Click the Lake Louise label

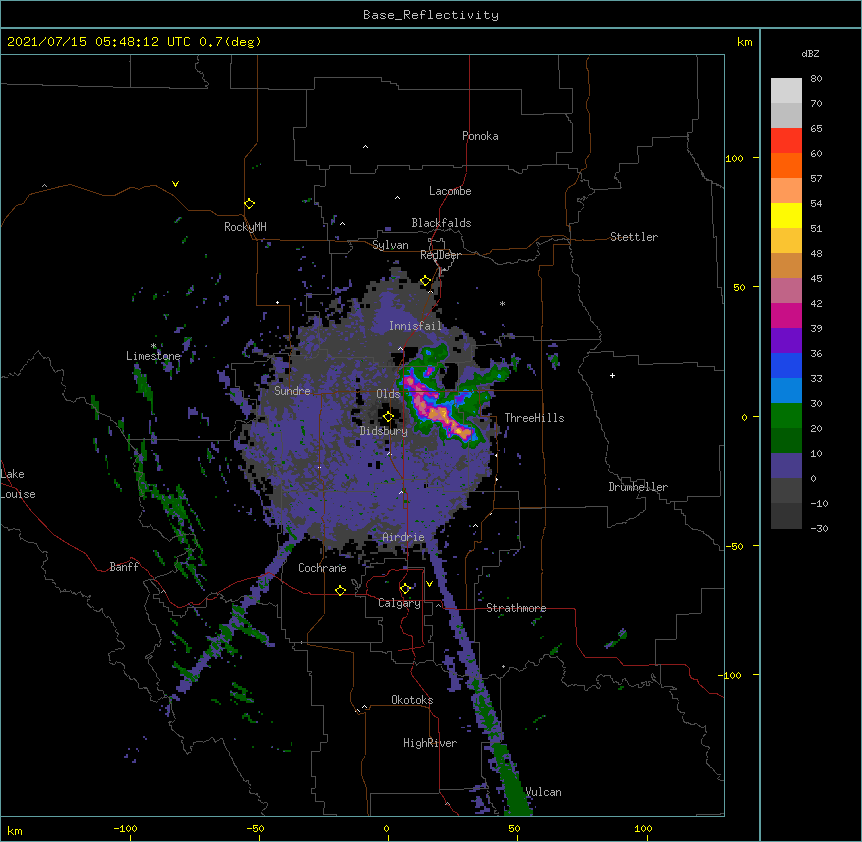point(18,484)
